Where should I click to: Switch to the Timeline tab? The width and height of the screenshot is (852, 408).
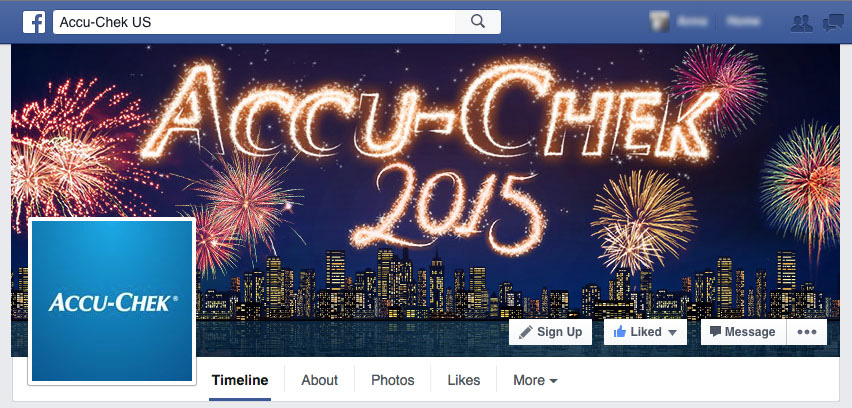(x=240, y=380)
